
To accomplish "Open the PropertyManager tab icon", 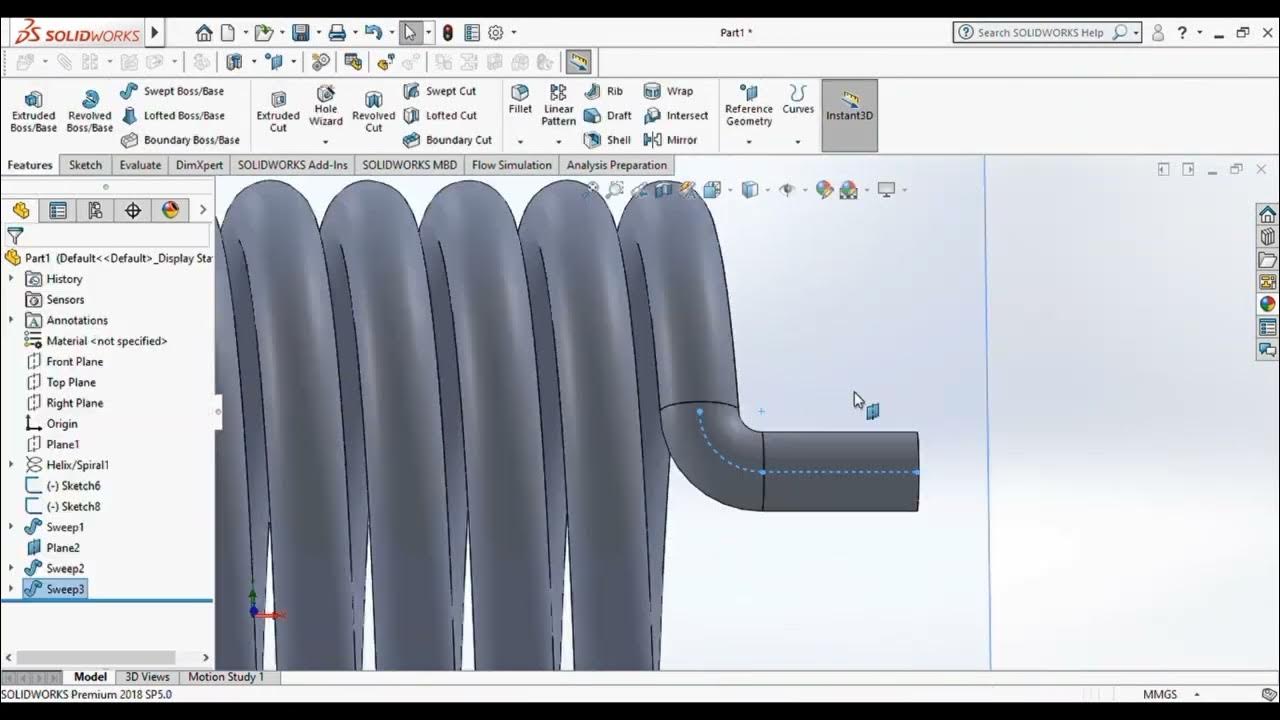I will 58,210.
